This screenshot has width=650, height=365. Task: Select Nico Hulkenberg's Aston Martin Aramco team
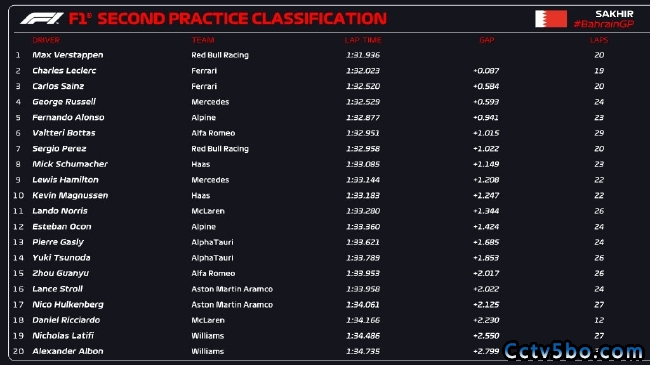click(x=232, y=305)
